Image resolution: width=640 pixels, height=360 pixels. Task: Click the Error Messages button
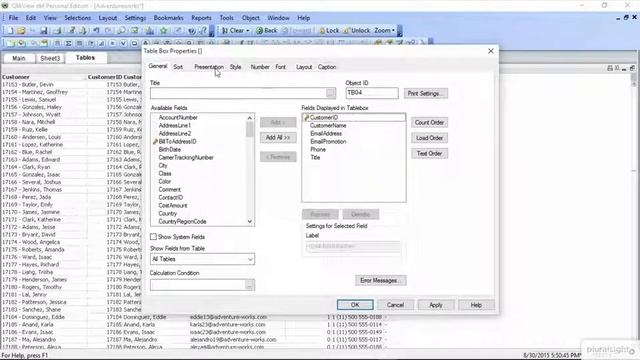click(381, 280)
